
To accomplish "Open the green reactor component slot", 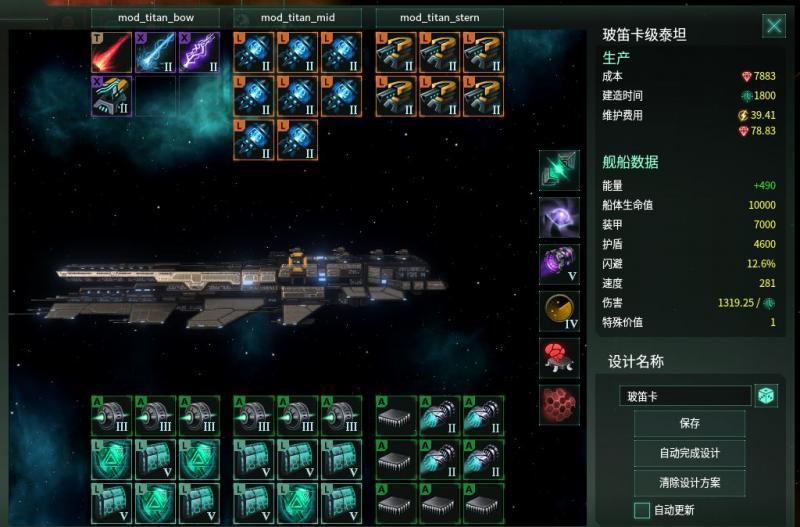I will coord(559,170).
